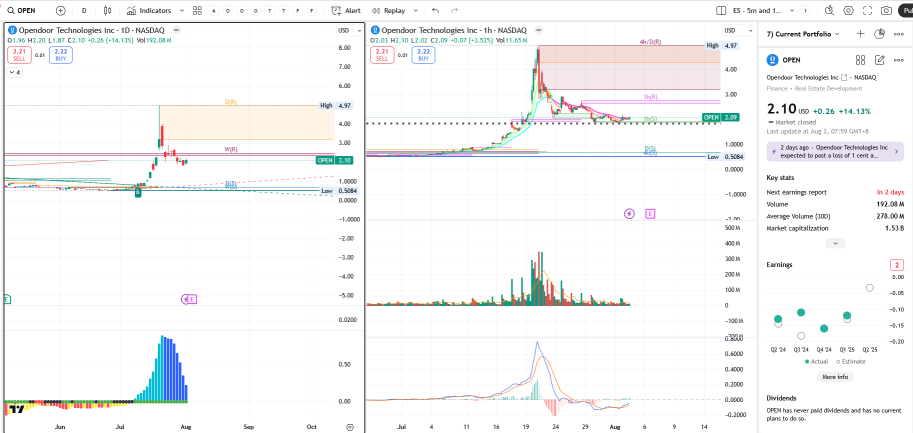Expand Key stats with the chevron button
This screenshot has height=433, width=913.
point(835,243)
